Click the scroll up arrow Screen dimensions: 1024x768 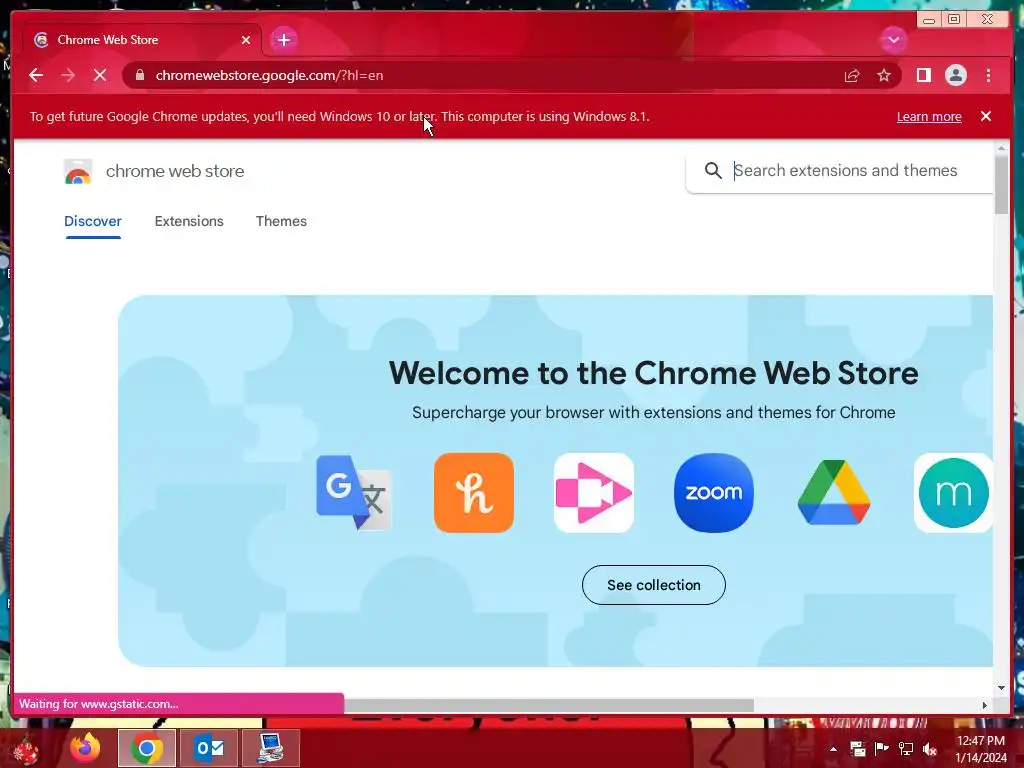1001,149
